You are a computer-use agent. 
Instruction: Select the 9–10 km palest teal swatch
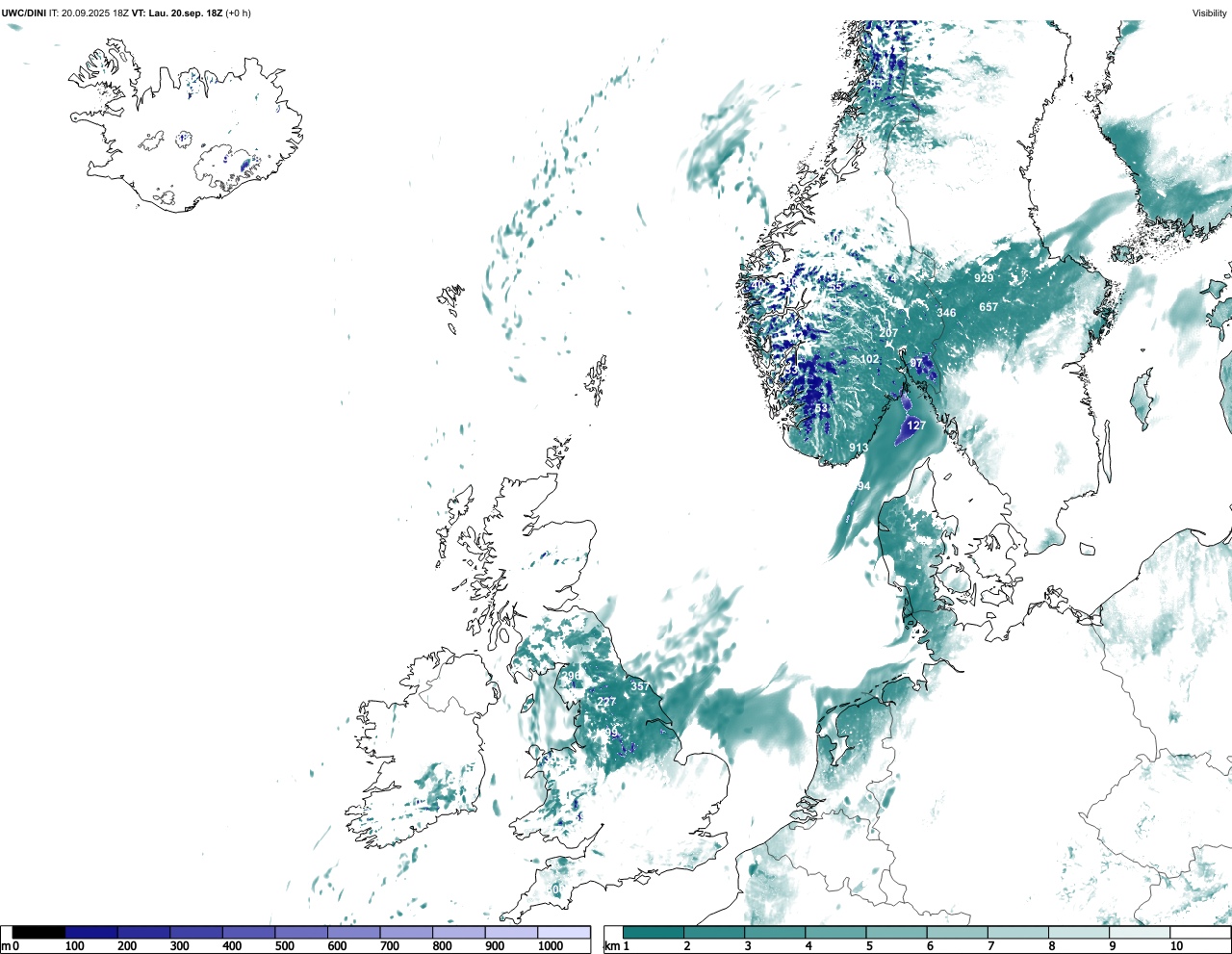(x=1140, y=933)
